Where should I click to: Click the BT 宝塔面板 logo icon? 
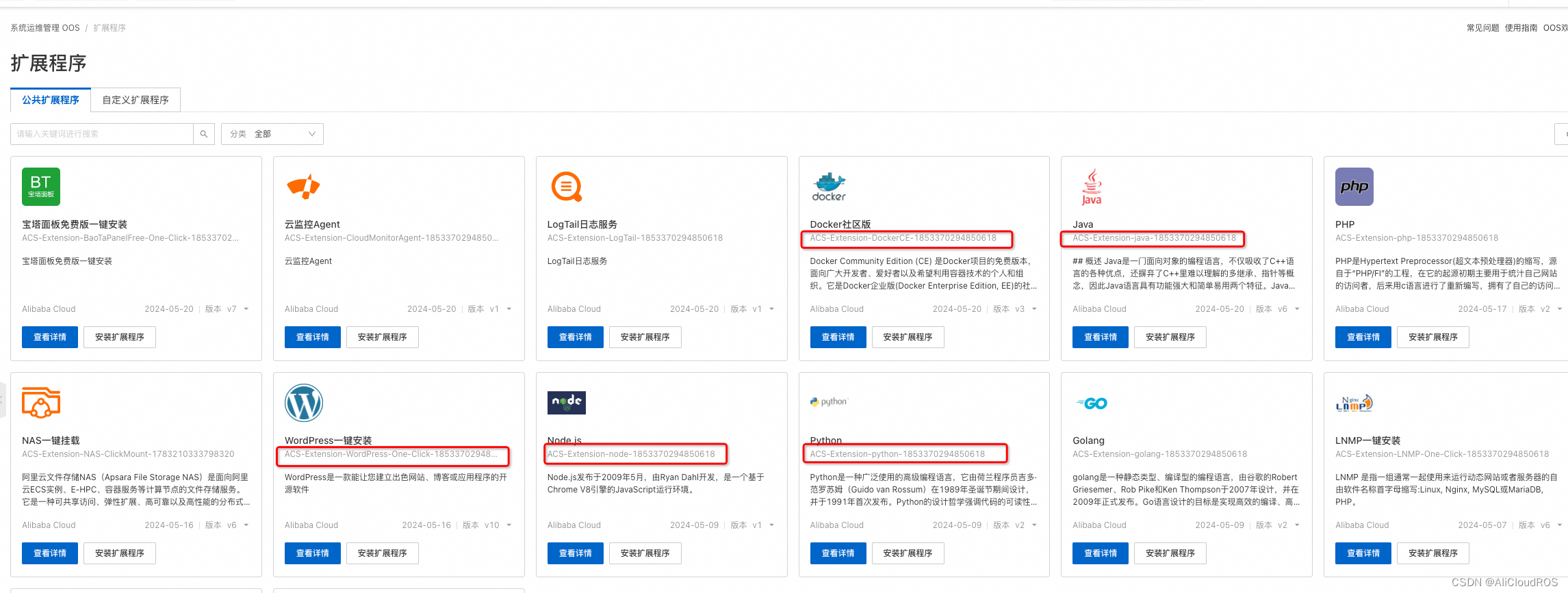tap(41, 187)
